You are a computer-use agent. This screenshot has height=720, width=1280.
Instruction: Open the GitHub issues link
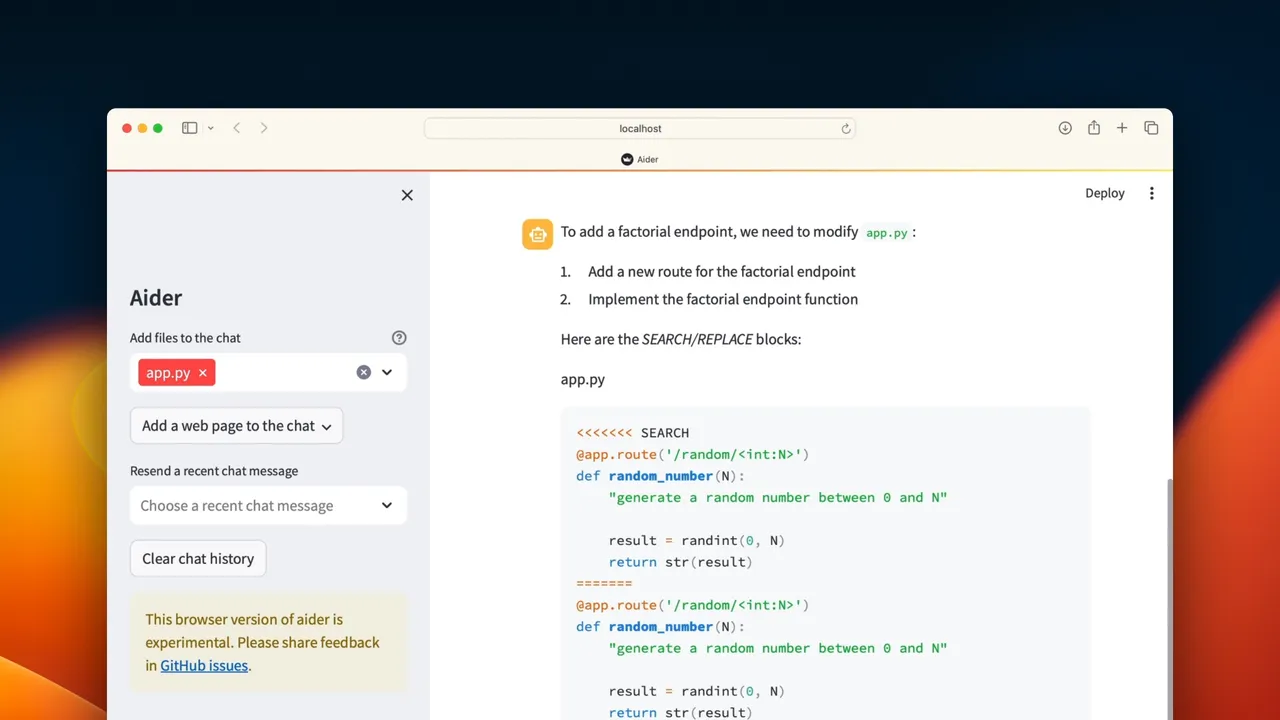[x=204, y=665]
